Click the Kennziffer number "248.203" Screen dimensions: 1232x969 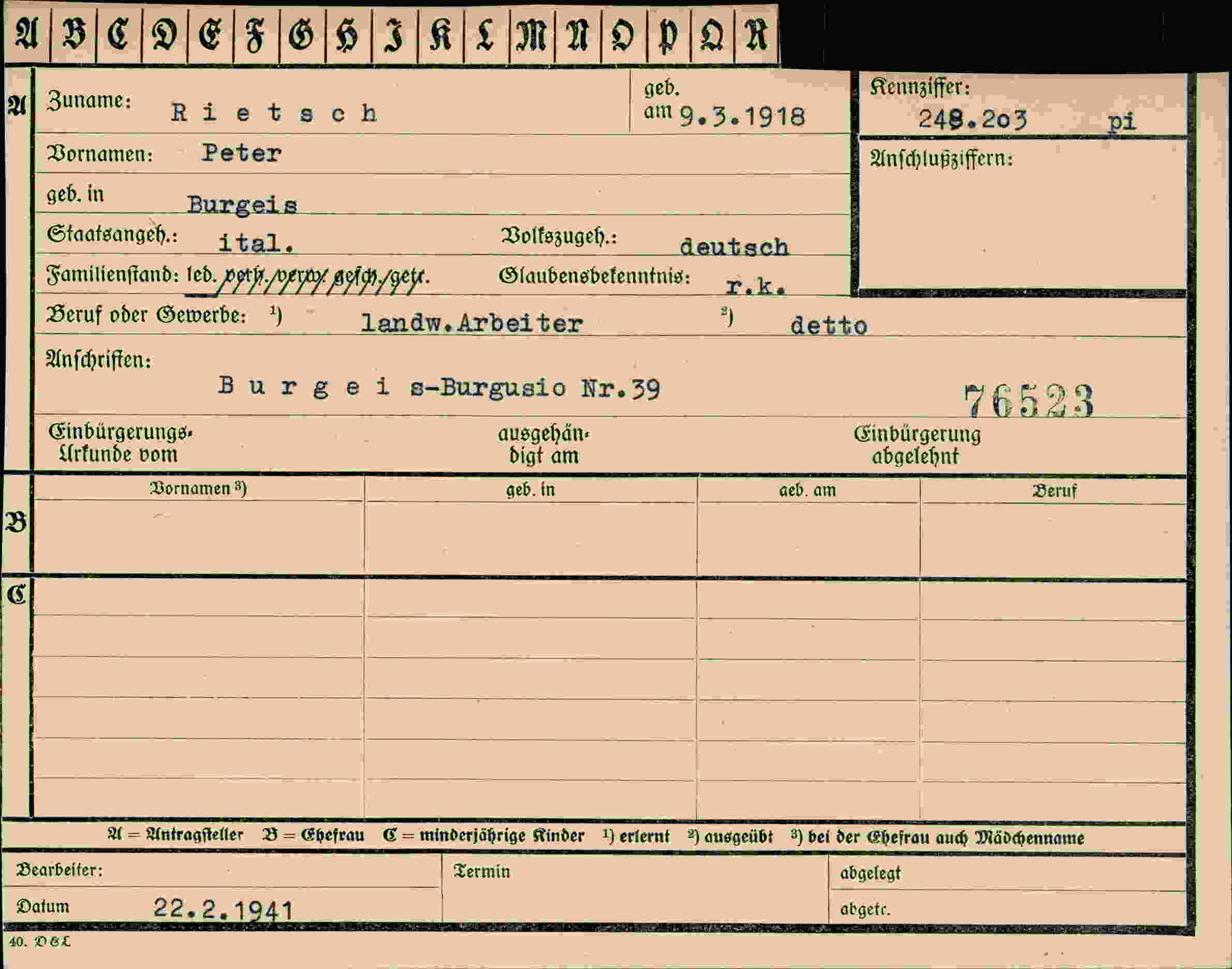point(973,119)
